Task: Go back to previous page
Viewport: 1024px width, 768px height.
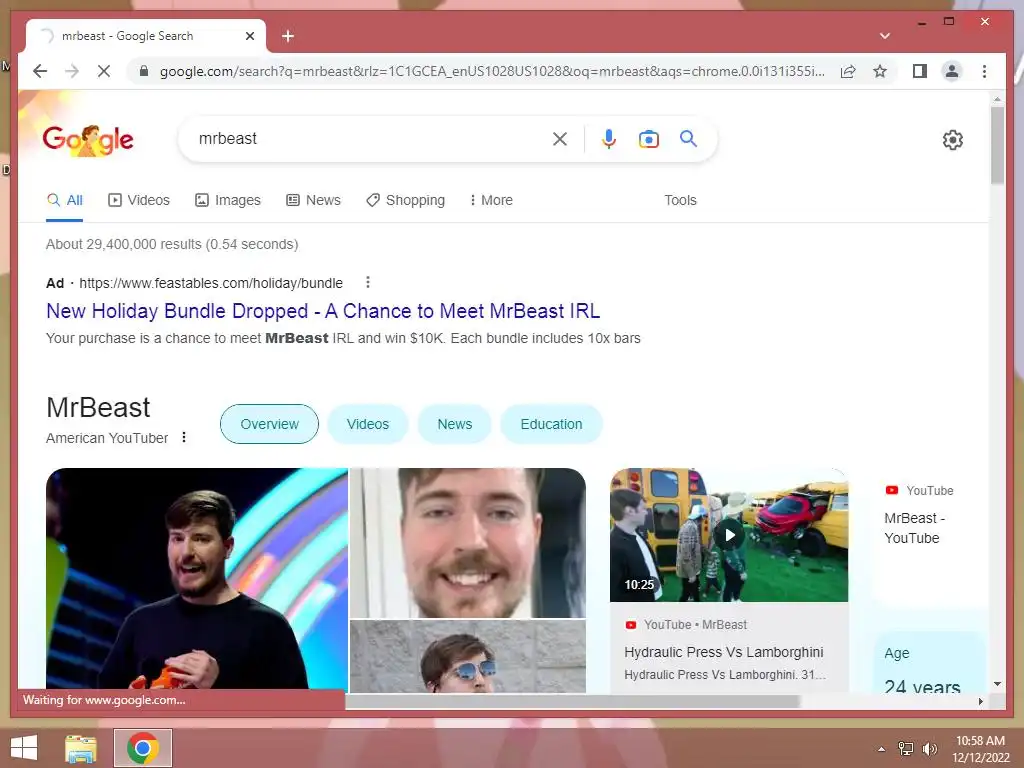Action: pyautogui.click(x=40, y=71)
